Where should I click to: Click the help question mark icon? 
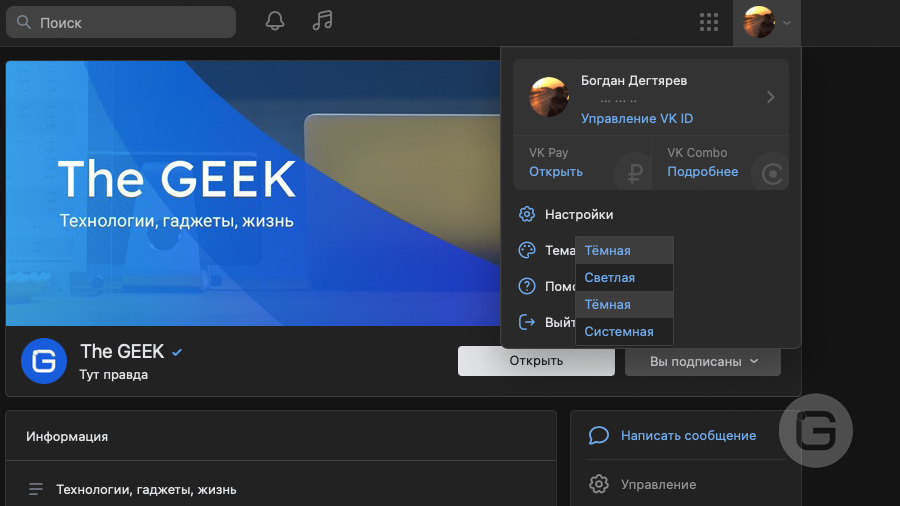pyautogui.click(x=527, y=286)
